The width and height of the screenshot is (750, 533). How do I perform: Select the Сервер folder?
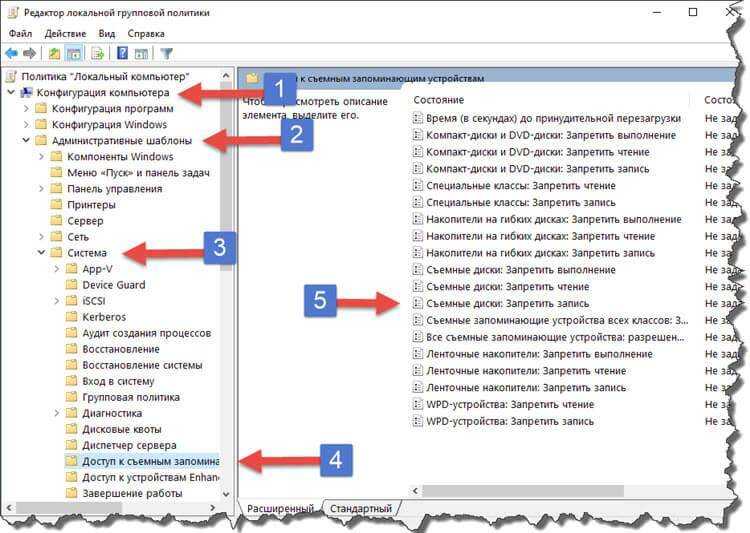85,221
